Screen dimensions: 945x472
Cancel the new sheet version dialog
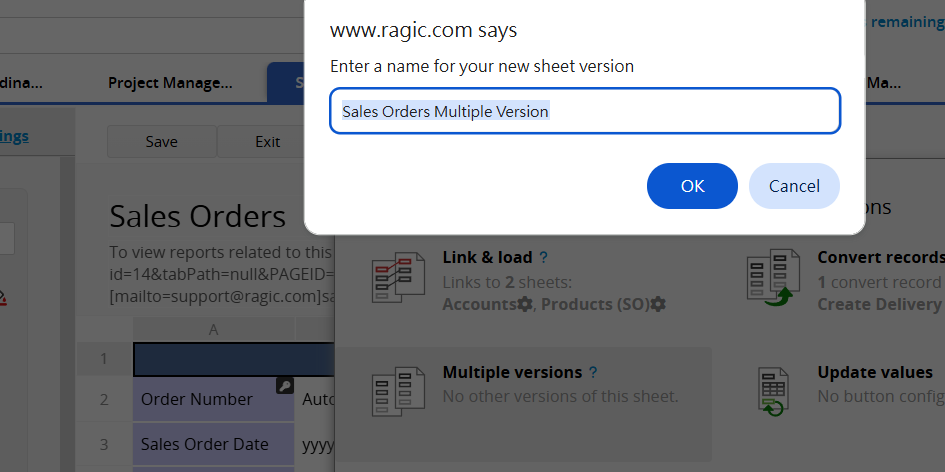click(x=794, y=186)
